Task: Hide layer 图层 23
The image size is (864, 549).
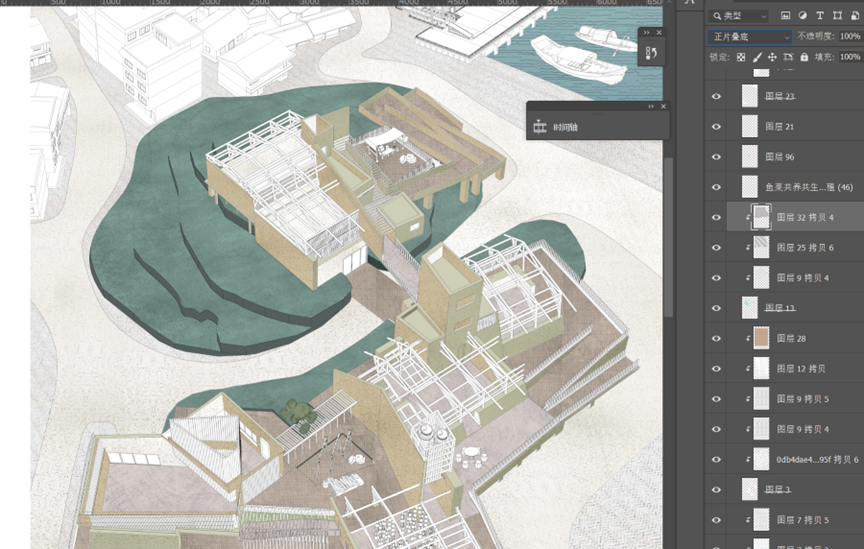Action: click(716, 96)
